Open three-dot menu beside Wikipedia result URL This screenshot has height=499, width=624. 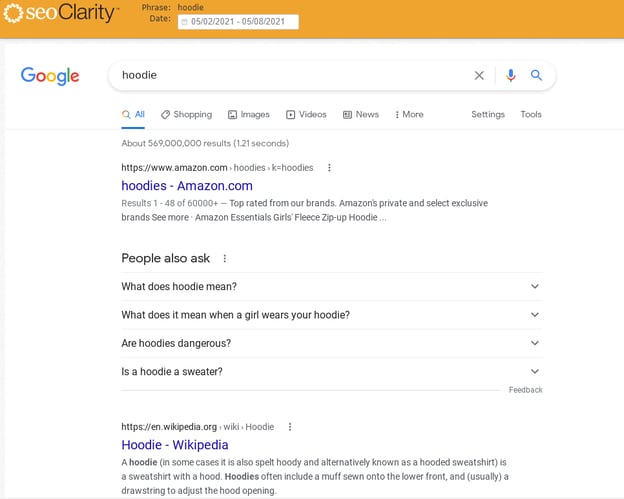[290, 427]
